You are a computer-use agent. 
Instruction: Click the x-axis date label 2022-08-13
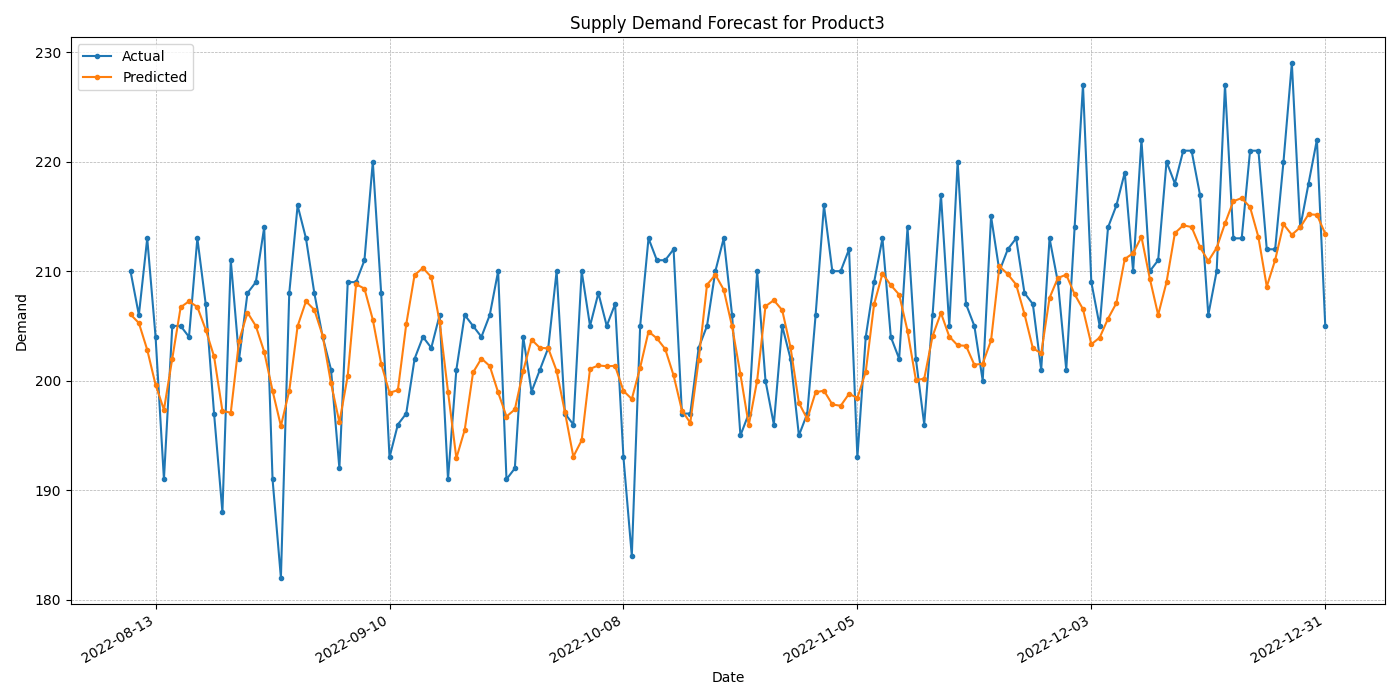pyautogui.click(x=119, y=639)
